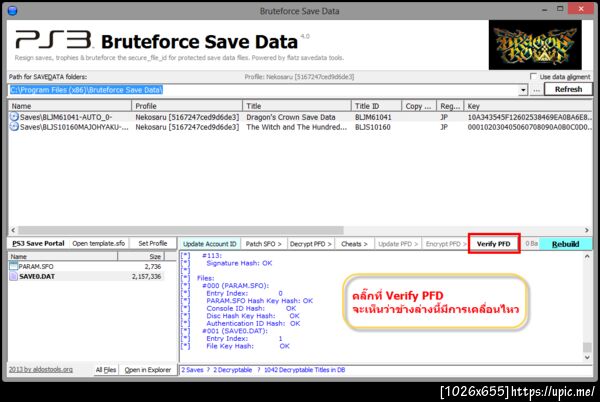Enable the Use data alignment checkbox
The image size is (600, 402).
pyautogui.click(x=533, y=76)
